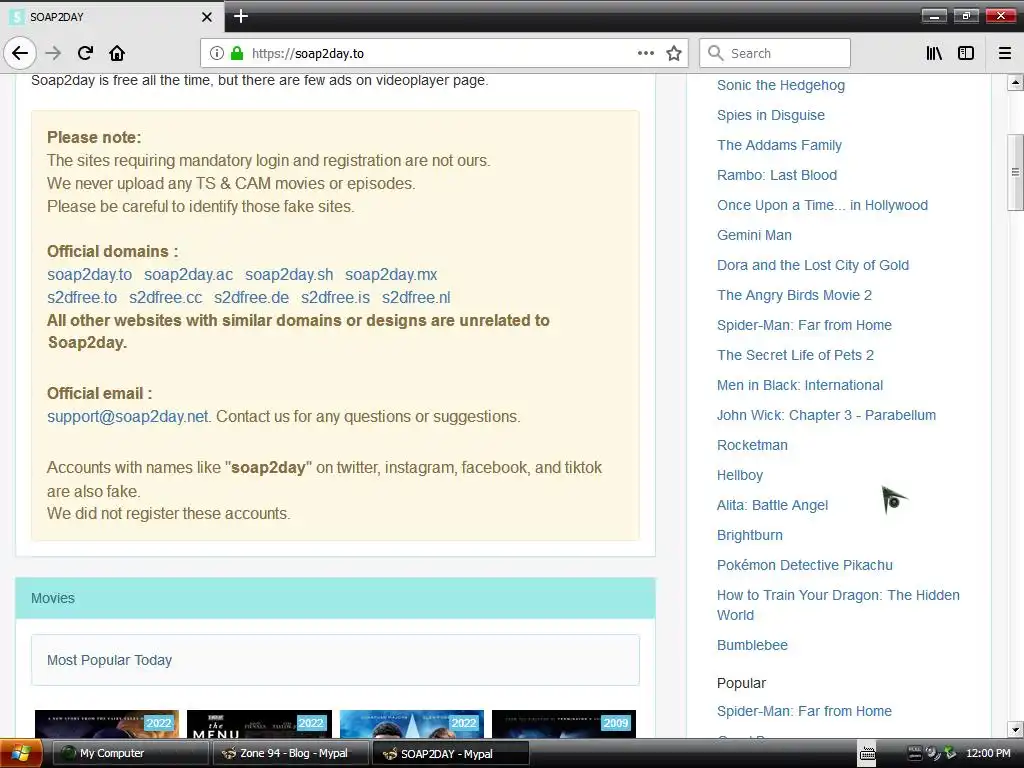The width and height of the screenshot is (1024, 768).
Task: Close the SOAP2DAY tab
Action: 207,17
